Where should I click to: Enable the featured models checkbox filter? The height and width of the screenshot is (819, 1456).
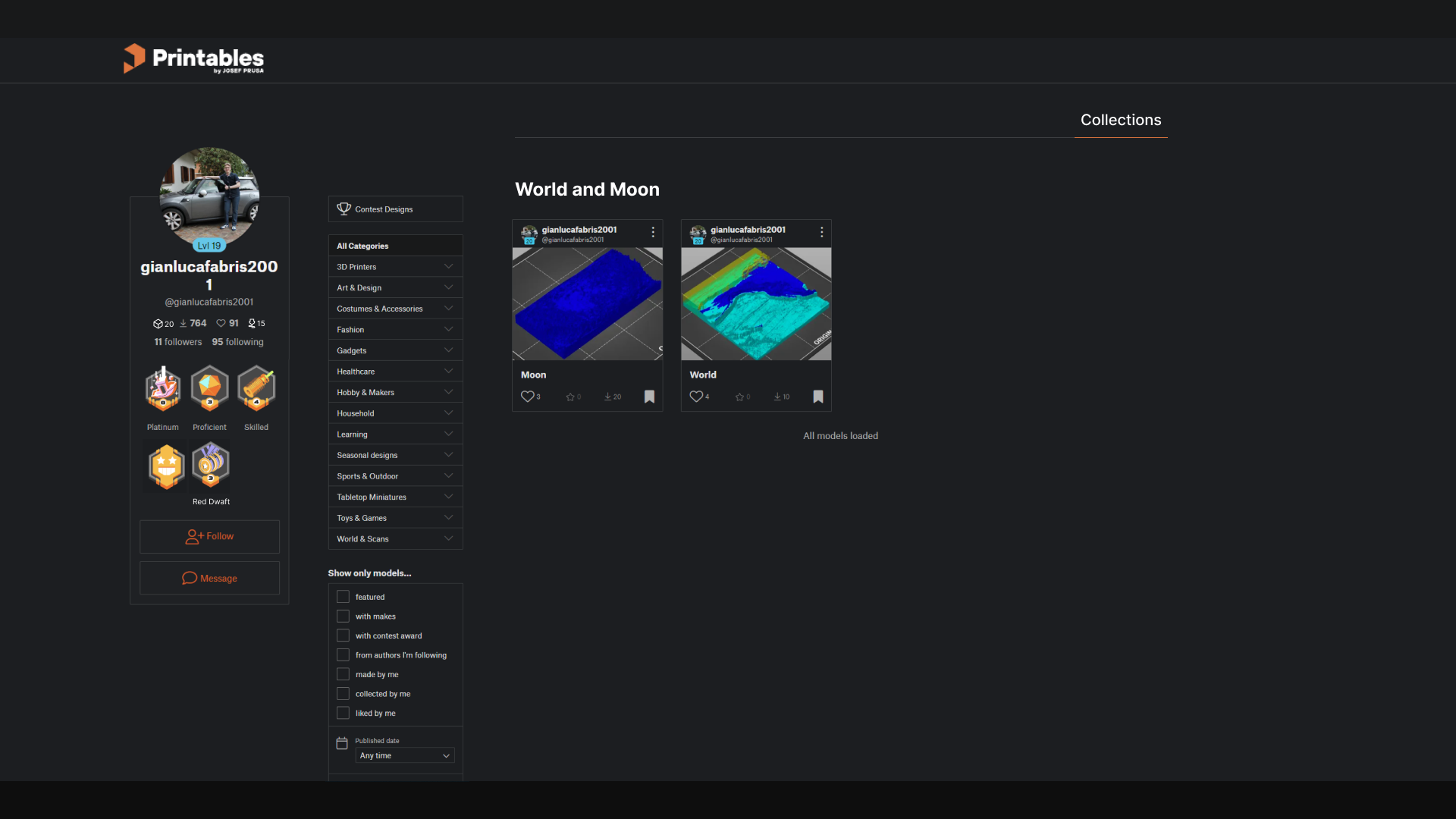pyautogui.click(x=343, y=596)
